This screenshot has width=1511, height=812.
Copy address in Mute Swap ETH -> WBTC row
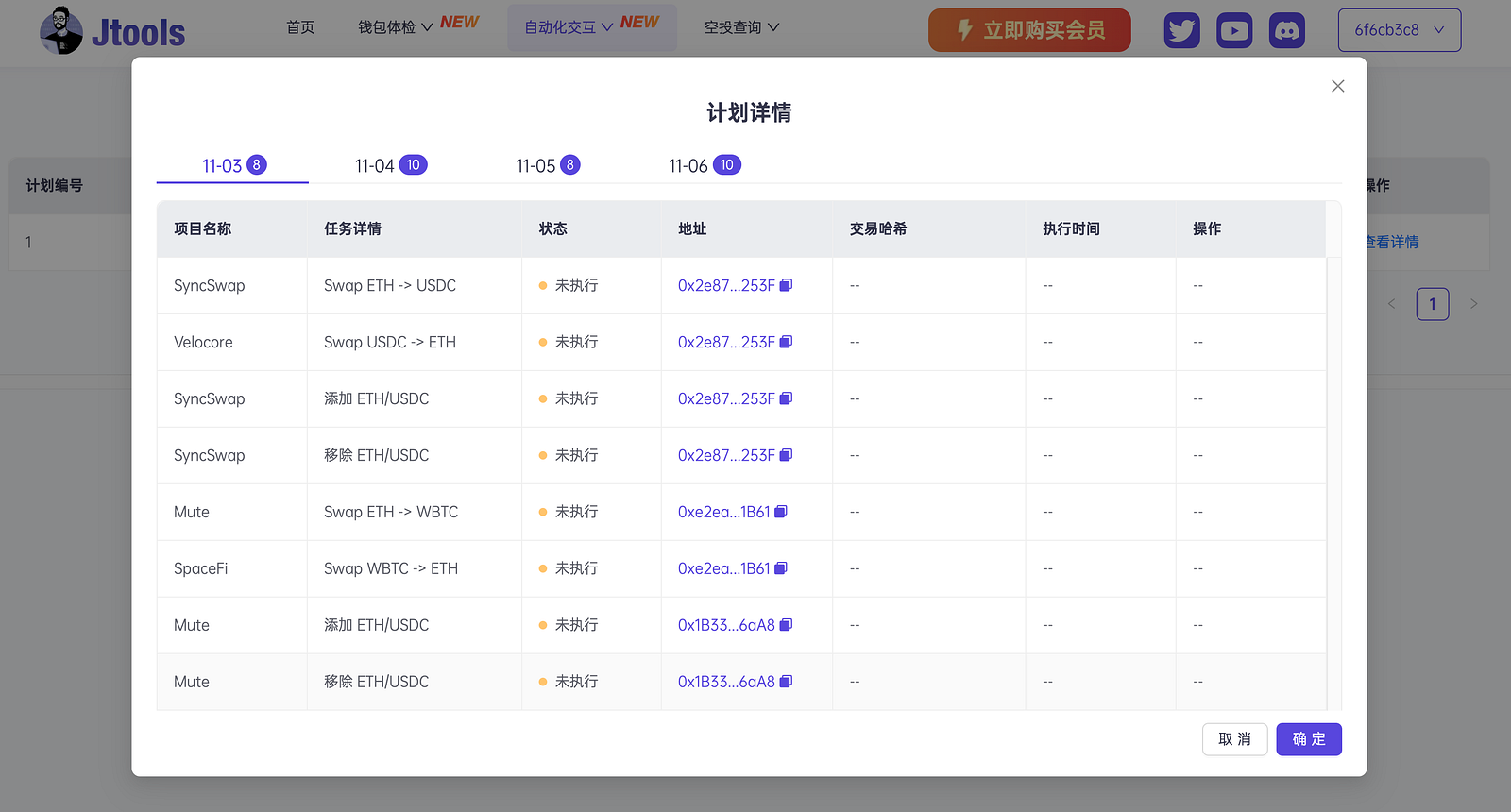pos(781,512)
